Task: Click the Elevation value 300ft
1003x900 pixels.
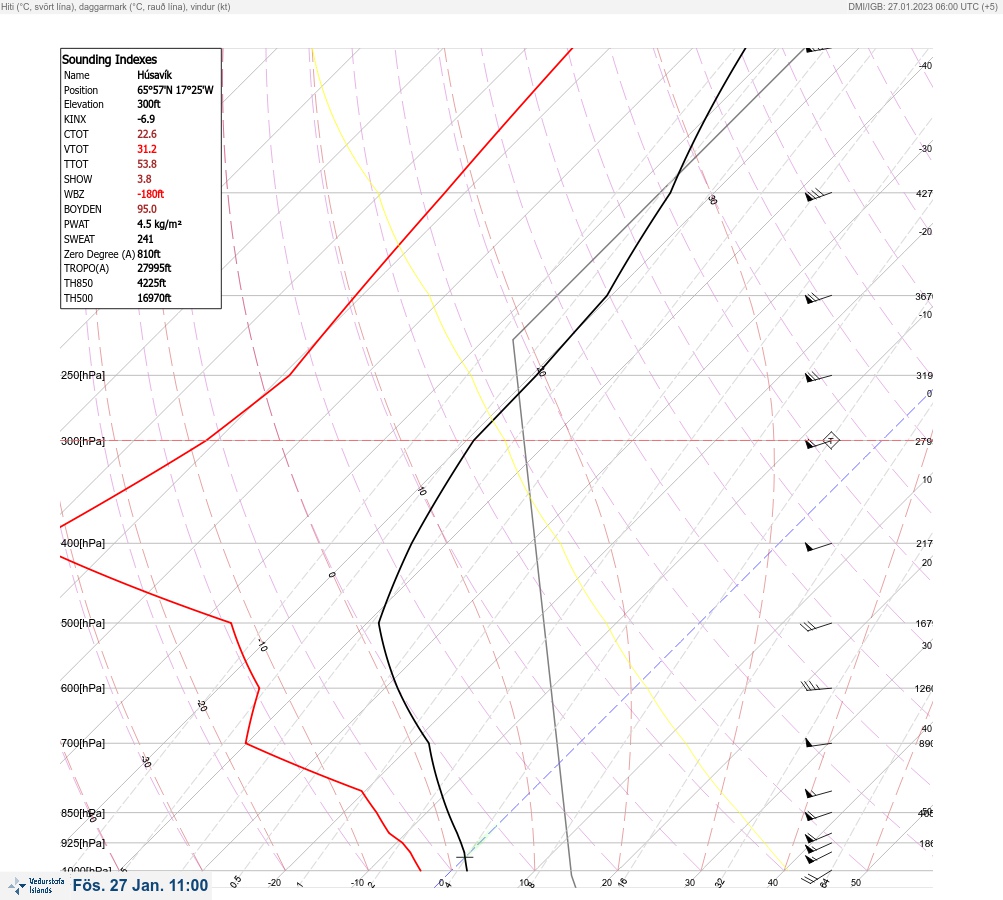Action: tap(148, 104)
